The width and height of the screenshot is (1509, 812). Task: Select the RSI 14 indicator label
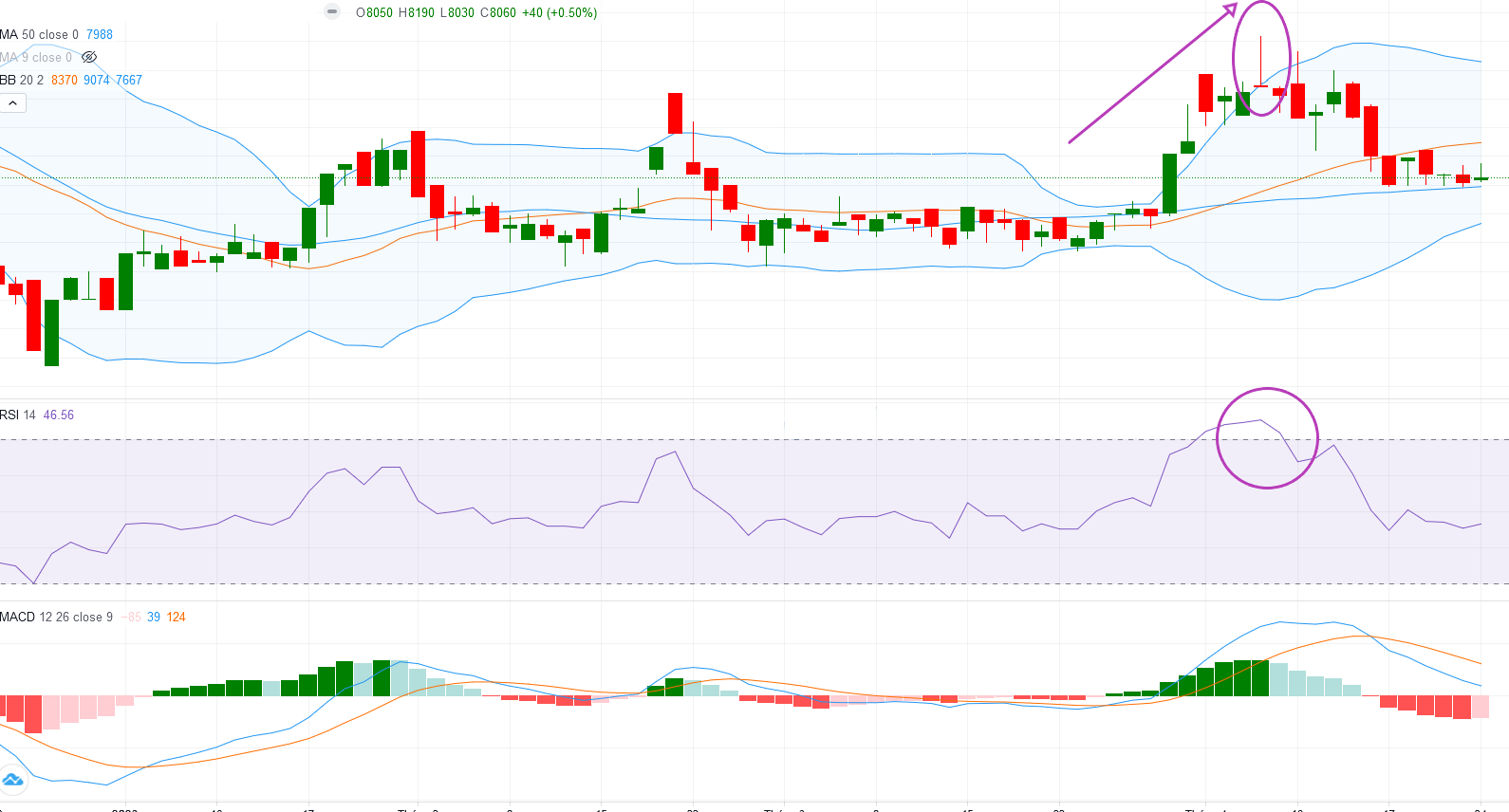pos(18,415)
